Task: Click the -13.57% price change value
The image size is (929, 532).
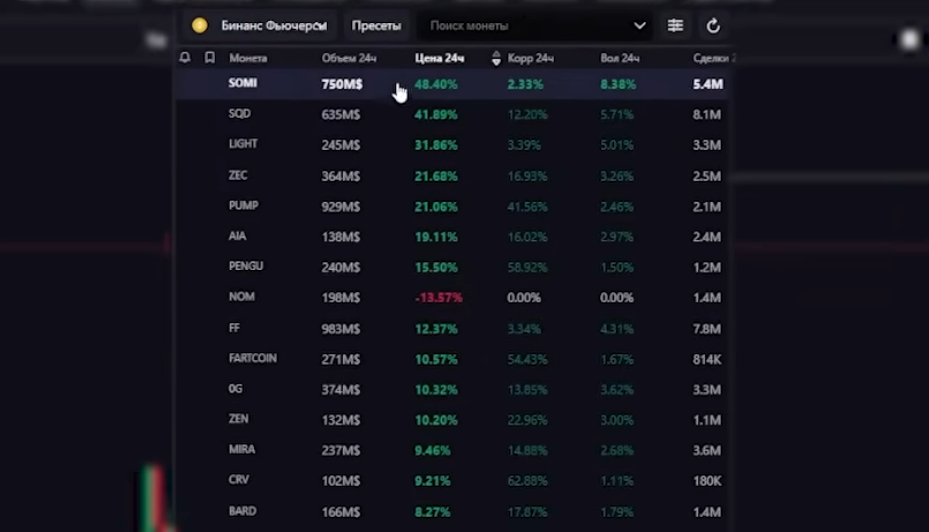Action: click(438, 297)
